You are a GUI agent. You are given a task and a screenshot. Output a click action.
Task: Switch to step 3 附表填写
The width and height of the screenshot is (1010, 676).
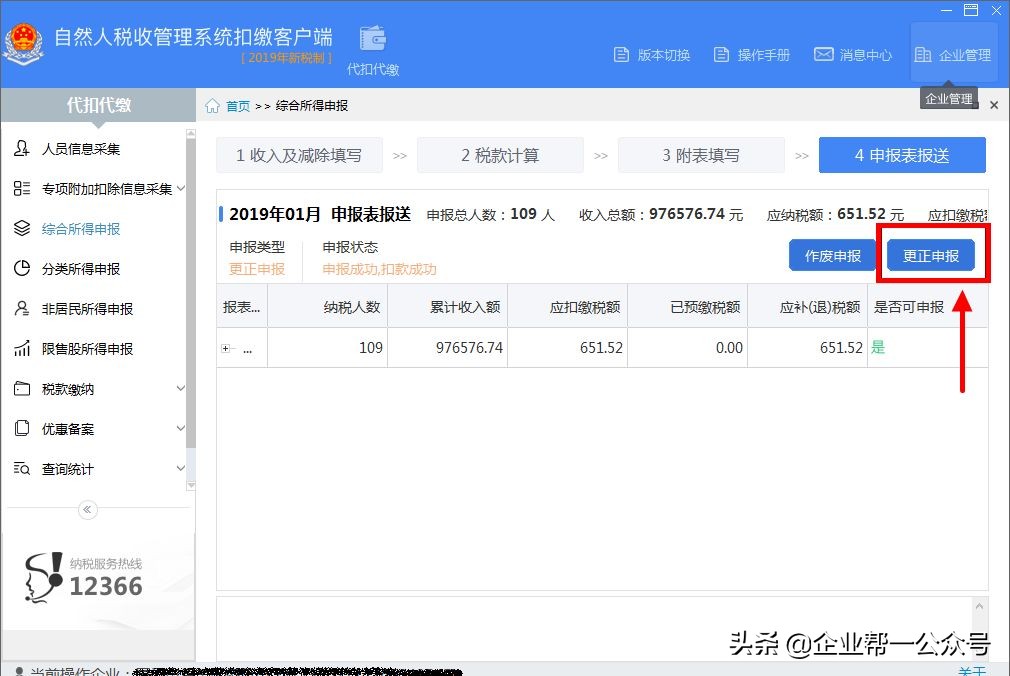point(701,155)
